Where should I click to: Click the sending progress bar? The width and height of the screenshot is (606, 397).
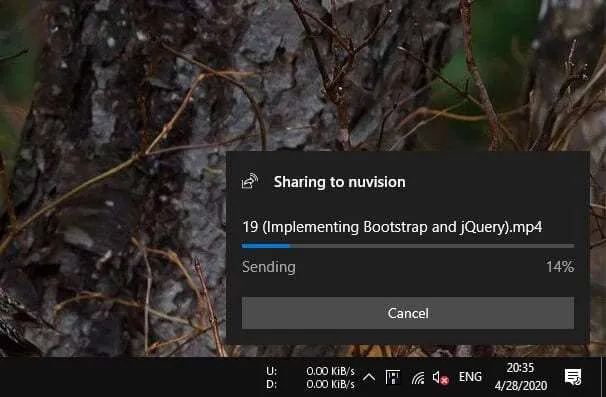[408, 246]
